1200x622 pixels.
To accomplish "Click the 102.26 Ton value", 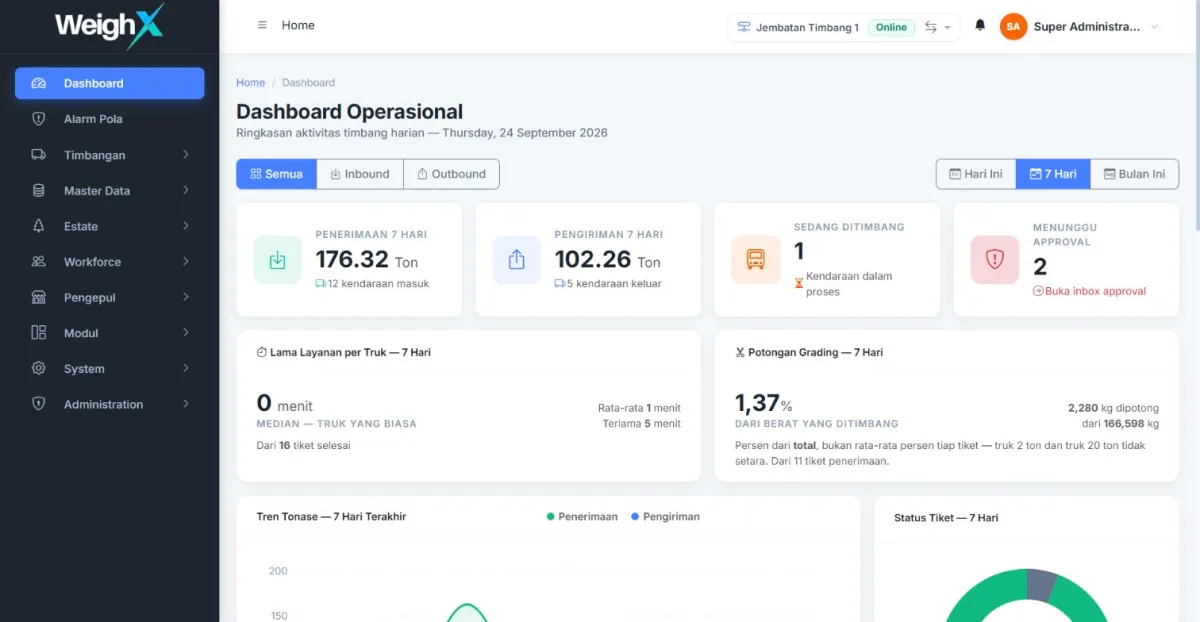I will 608,259.
